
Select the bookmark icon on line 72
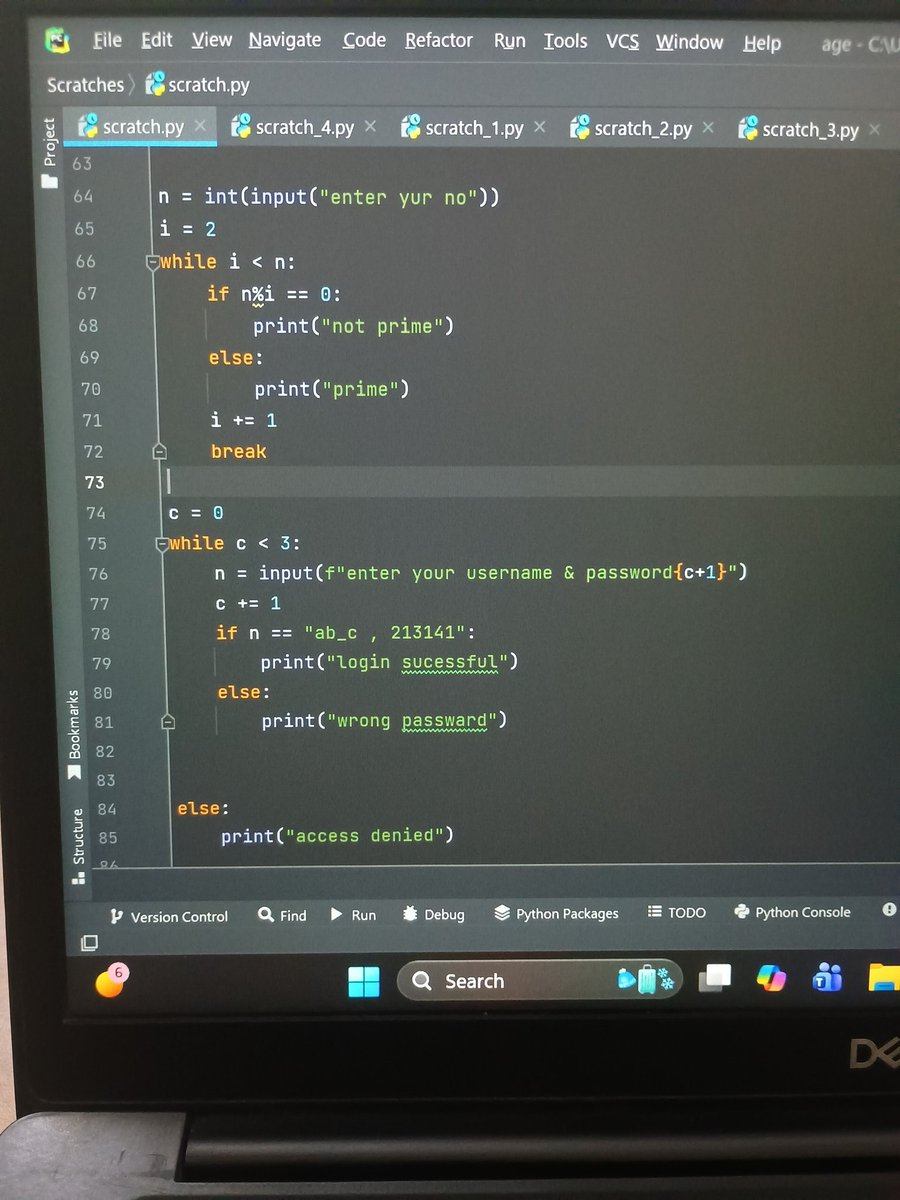tap(159, 451)
